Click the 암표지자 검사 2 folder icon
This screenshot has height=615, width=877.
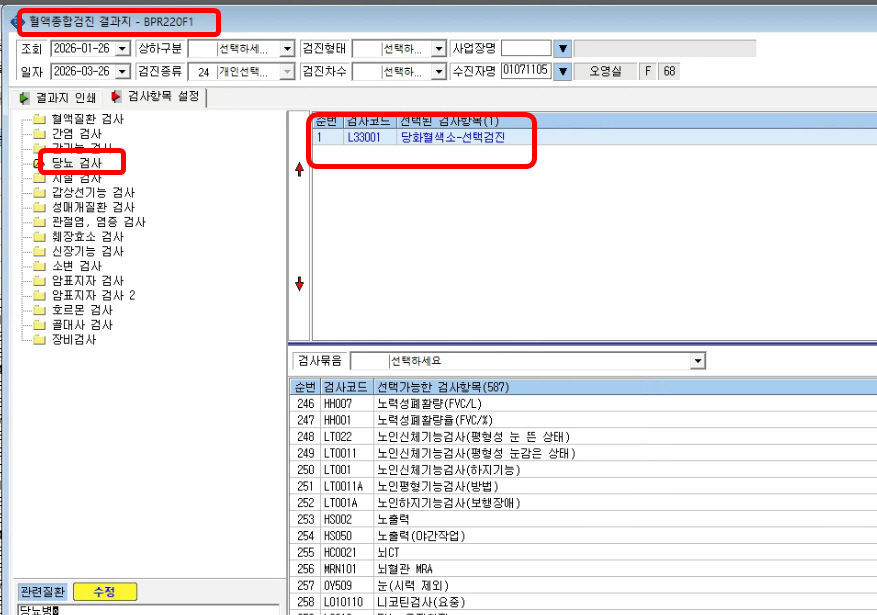point(39,295)
